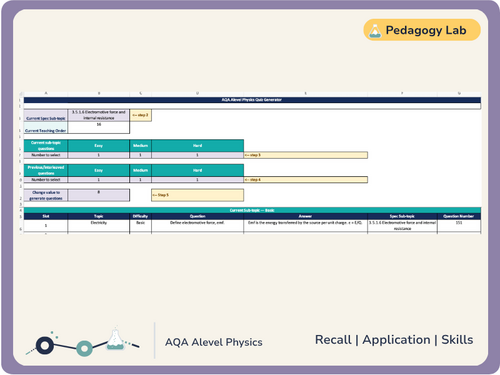Select the Current Spec Sub-topic label cell
Image resolution: width=500 pixels, height=375 pixels.
[x=46, y=116]
